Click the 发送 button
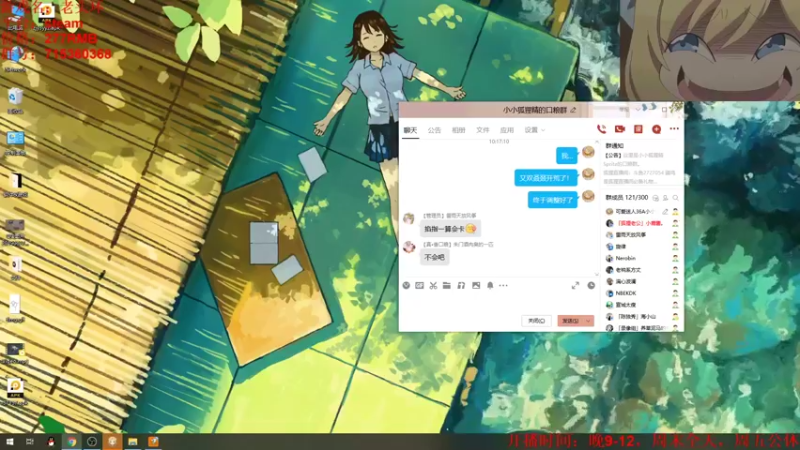 570,321
